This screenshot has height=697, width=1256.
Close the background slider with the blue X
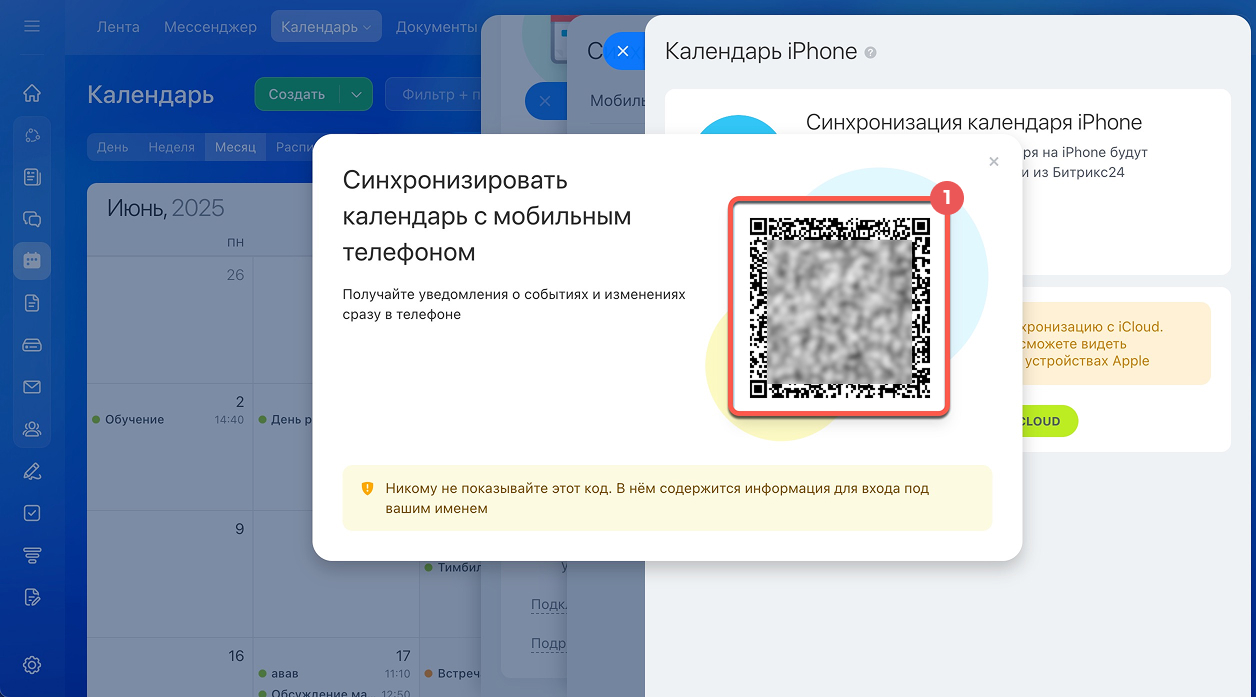[x=545, y=101]
